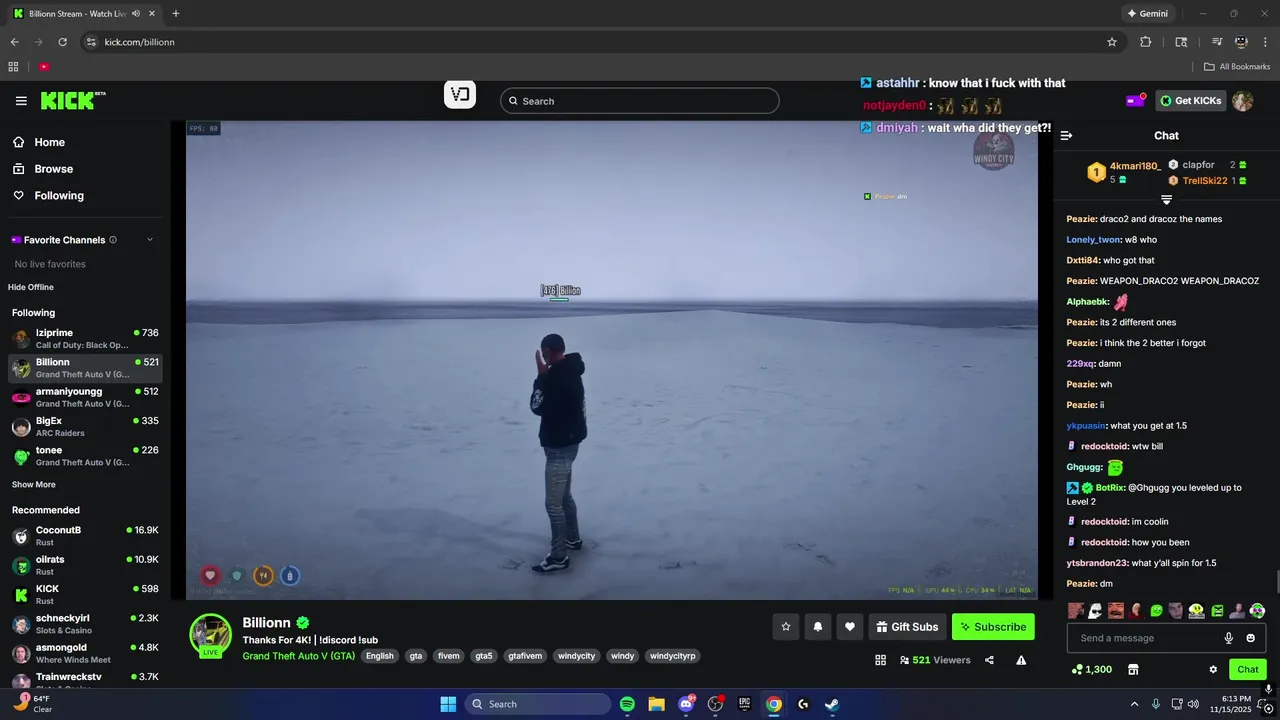Open Following in the sidebar
This screenshot has height=720, width=1280.
pos(85,196)
